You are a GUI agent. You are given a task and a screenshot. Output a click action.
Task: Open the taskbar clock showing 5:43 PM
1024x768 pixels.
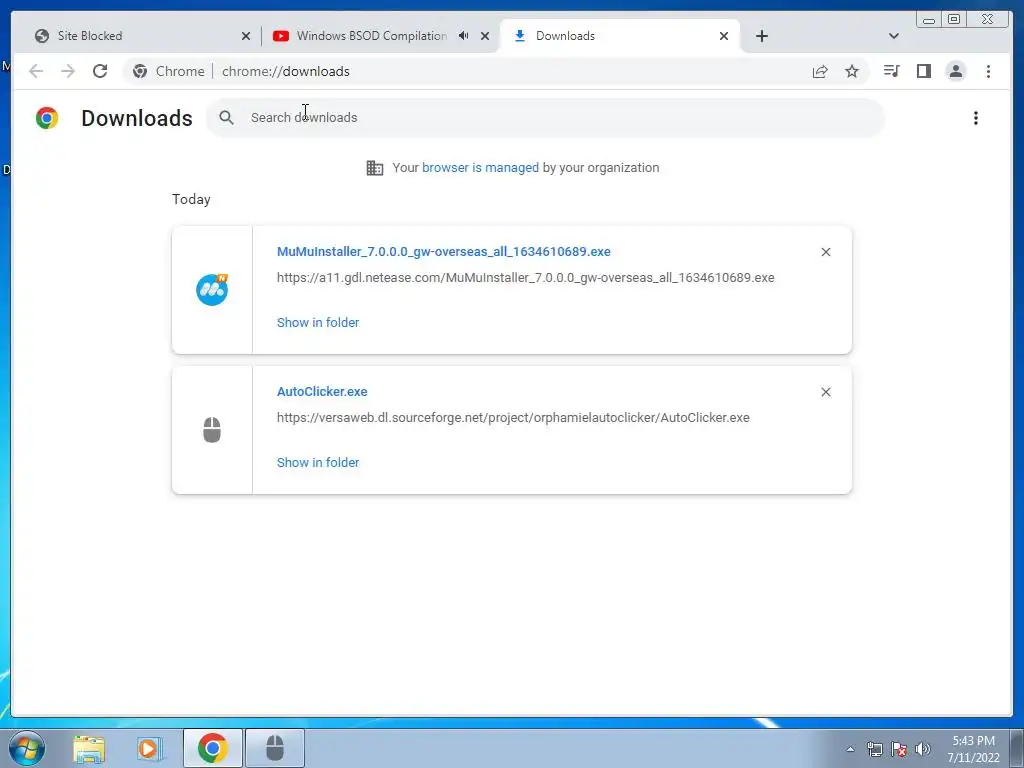coord(973,749)
